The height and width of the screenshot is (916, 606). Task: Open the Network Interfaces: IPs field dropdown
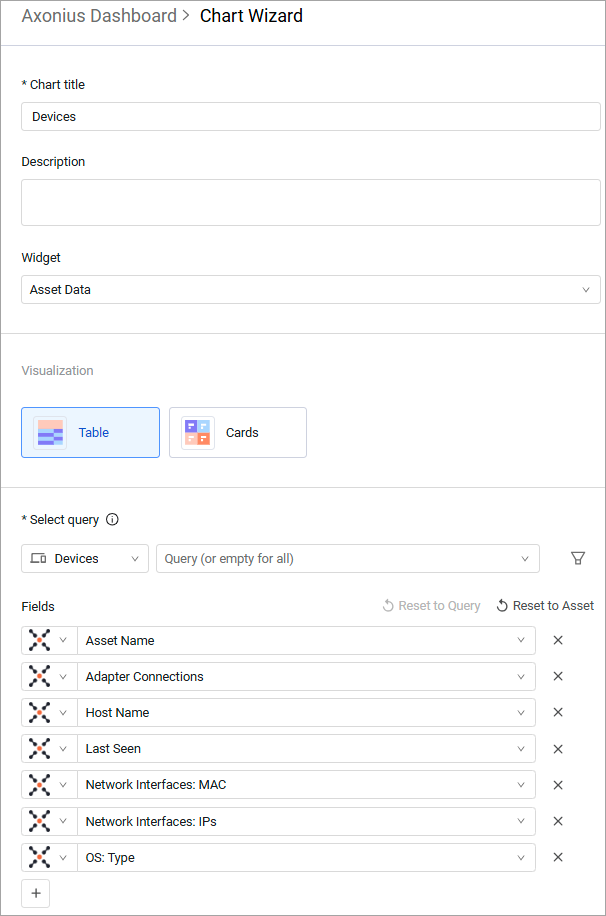tap(306, 821)
